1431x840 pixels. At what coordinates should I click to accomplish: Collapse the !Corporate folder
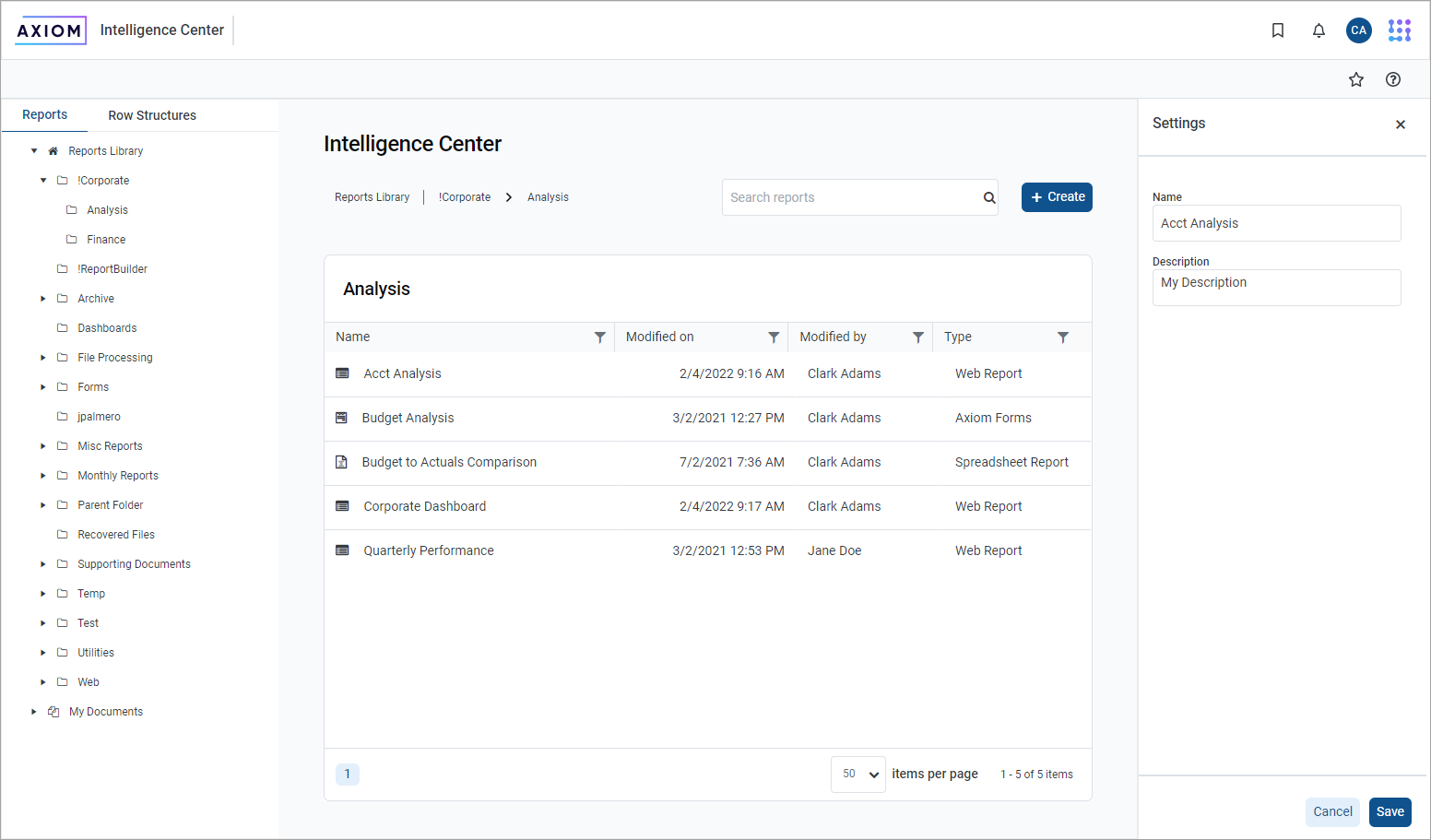click(x=43, y=181)
